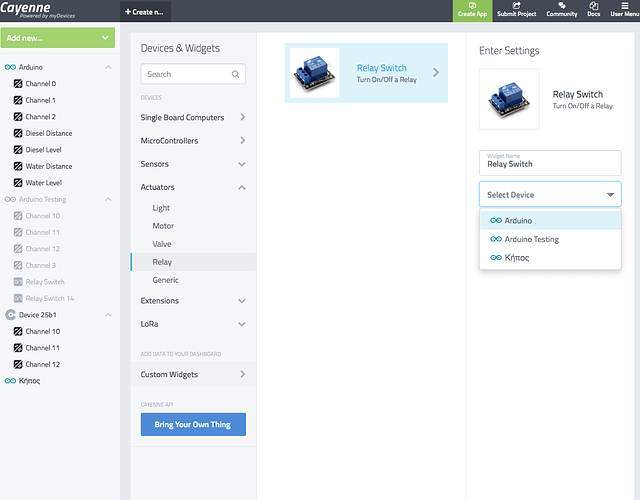Screen dimensions: 640x500
Task: Click the Channel 1 widget icon
Action: (18, 100)
